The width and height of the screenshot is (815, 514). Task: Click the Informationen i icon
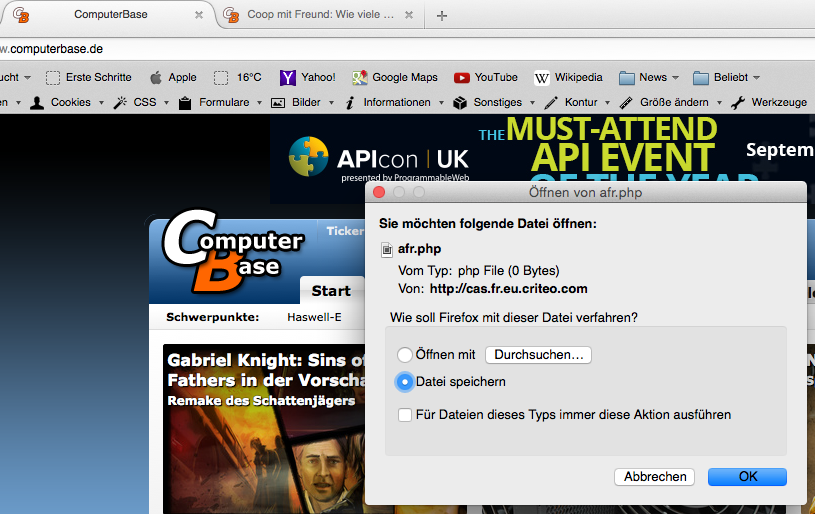click(x=350, y=103)
